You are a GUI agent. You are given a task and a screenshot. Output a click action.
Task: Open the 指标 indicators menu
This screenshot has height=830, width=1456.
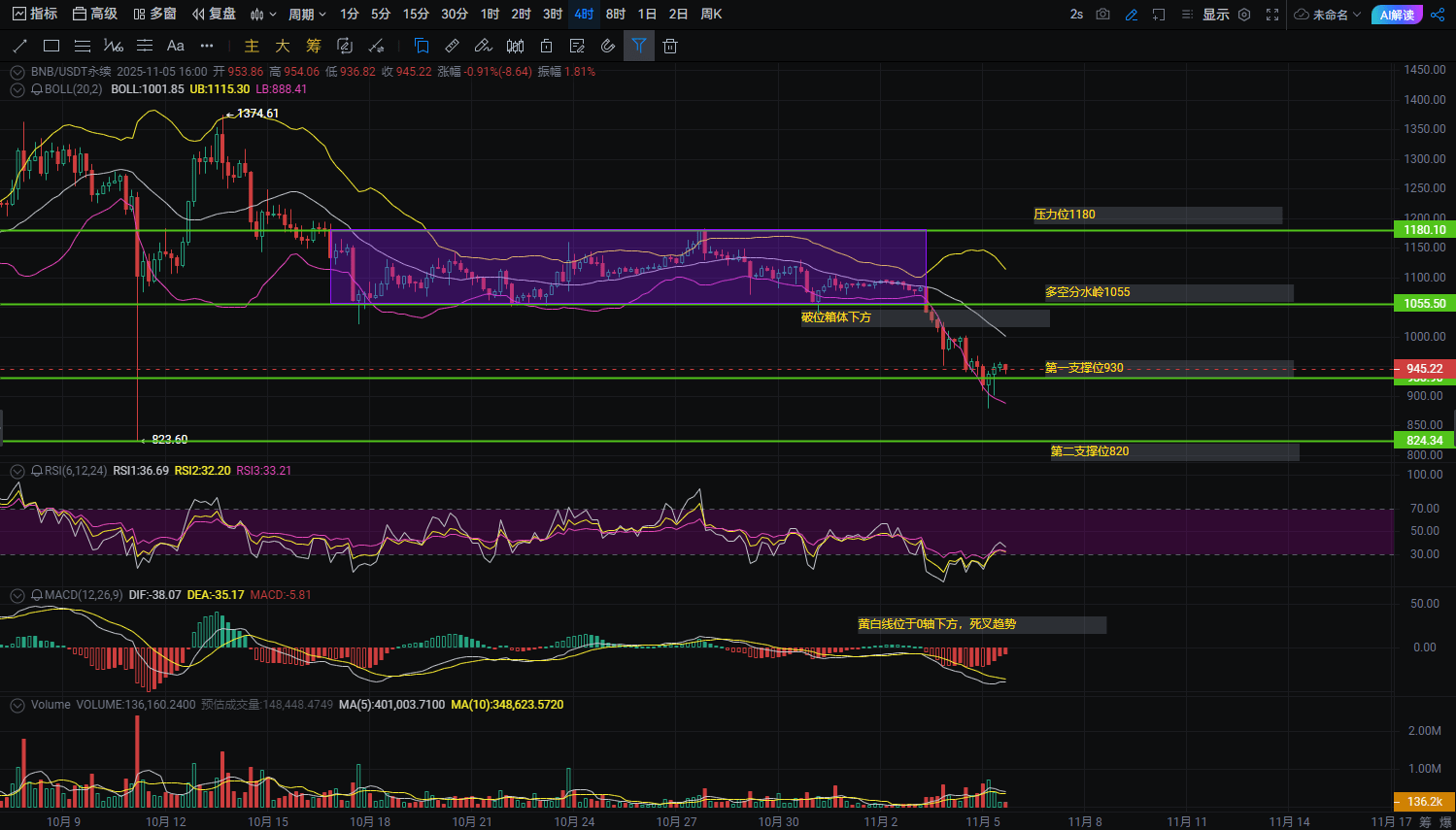pos(35,15)
